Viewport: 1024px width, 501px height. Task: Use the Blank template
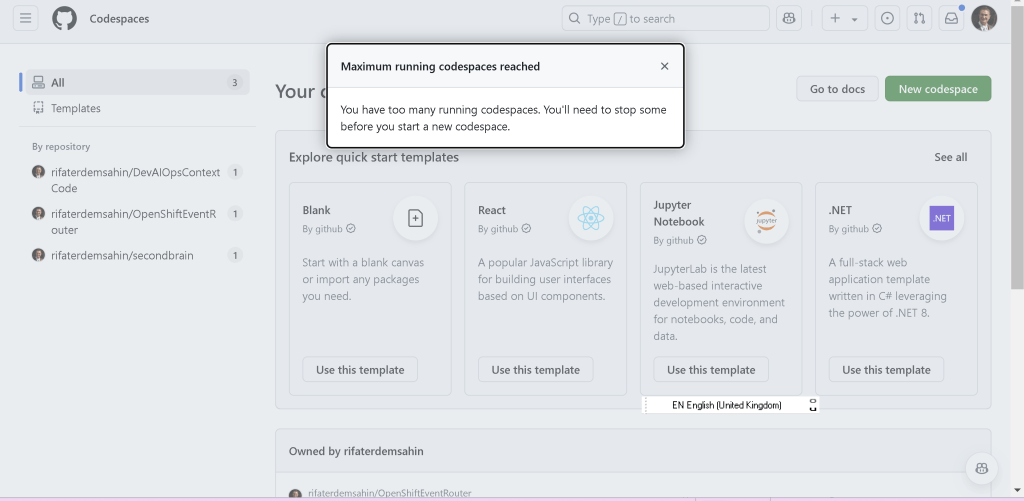[360, 370]
